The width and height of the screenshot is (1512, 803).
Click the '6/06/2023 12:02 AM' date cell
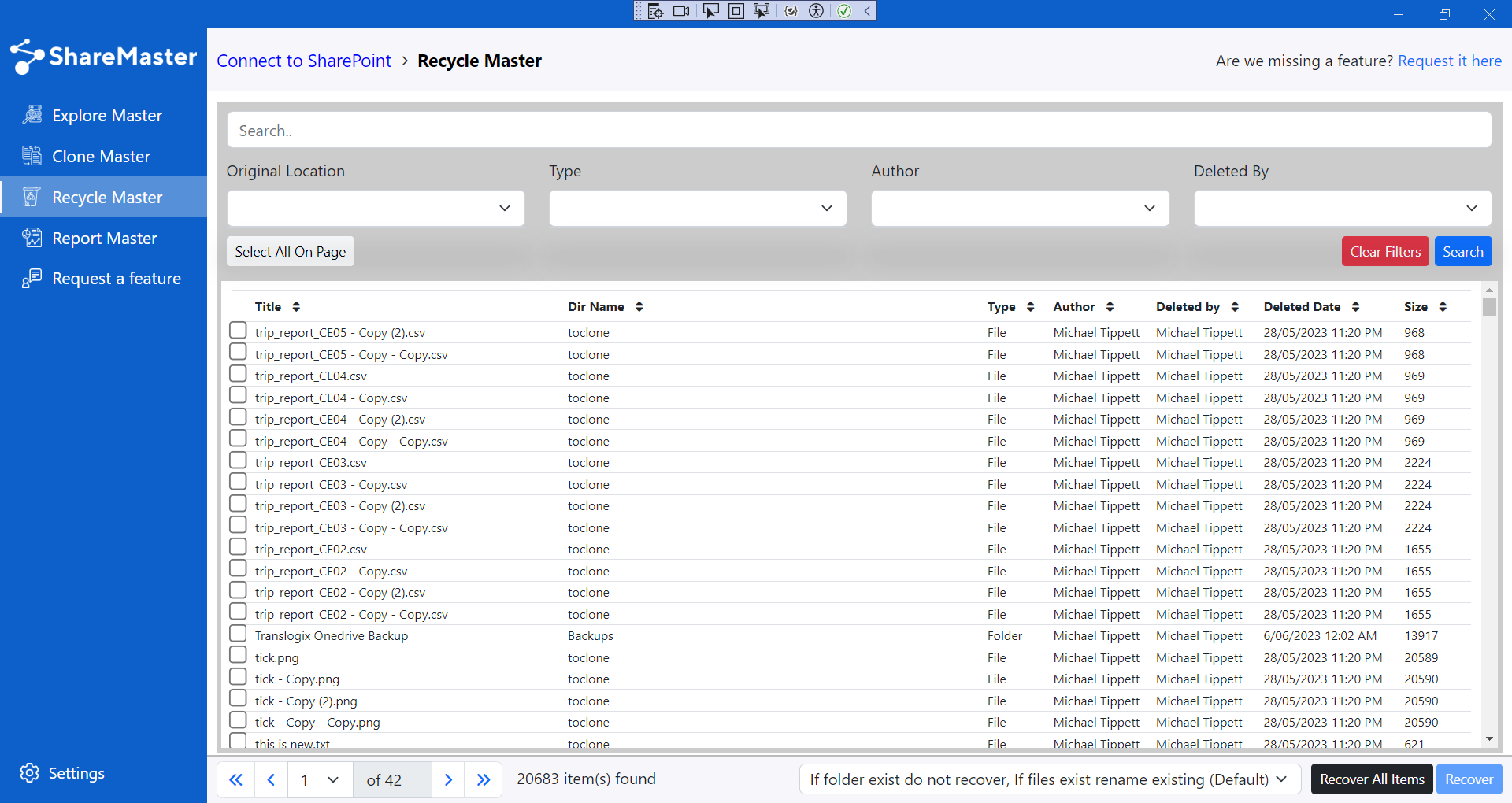1321,636
